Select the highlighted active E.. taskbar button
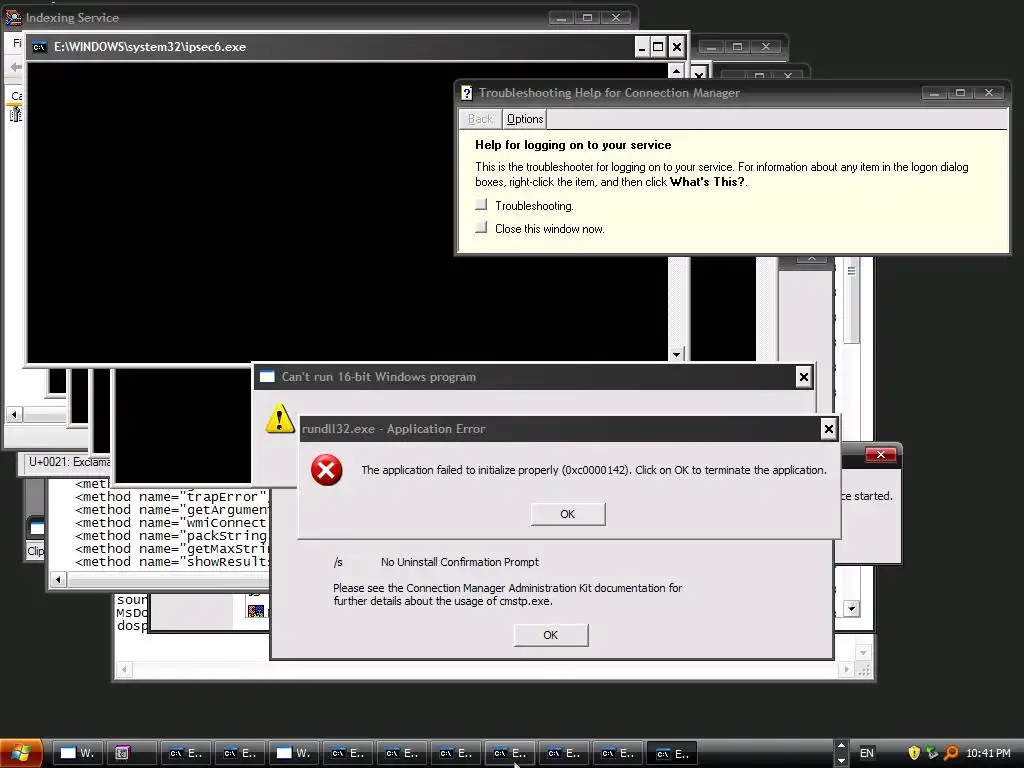Viewport: 1024px width, 768px height. tap(673, 753)
